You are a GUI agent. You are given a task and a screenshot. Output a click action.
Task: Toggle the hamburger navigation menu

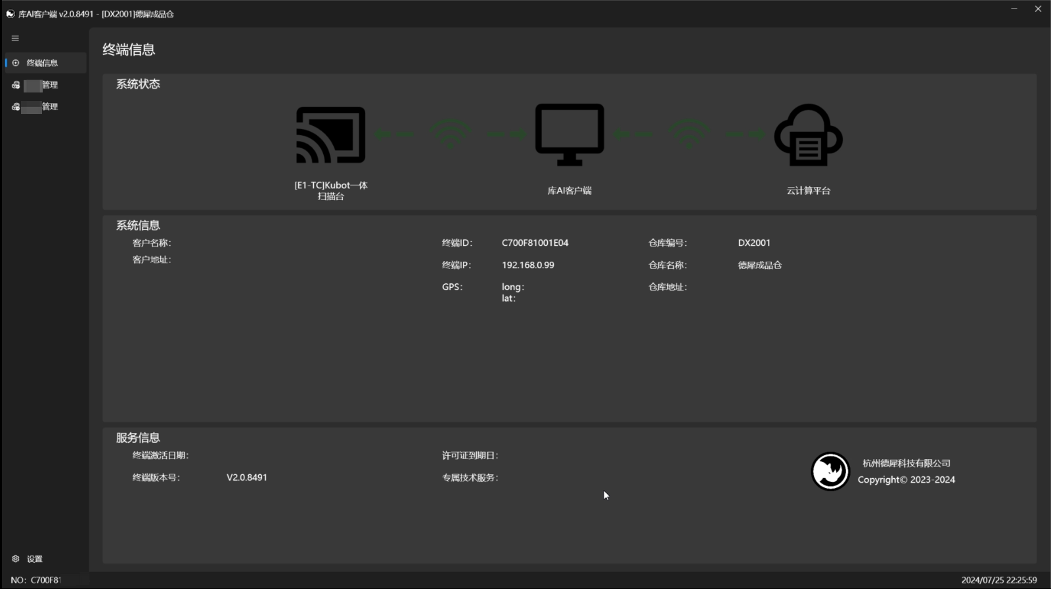[15, 38]
